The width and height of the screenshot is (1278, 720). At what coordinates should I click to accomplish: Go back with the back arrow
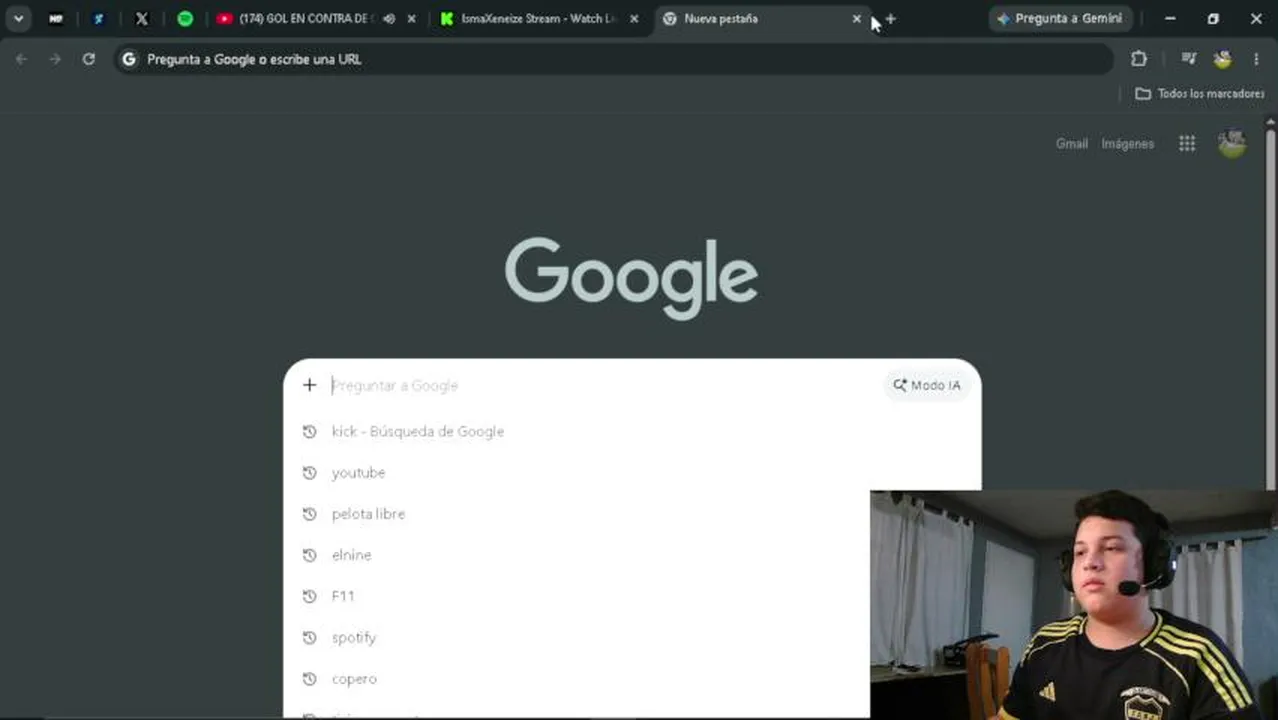coord(21,59)
